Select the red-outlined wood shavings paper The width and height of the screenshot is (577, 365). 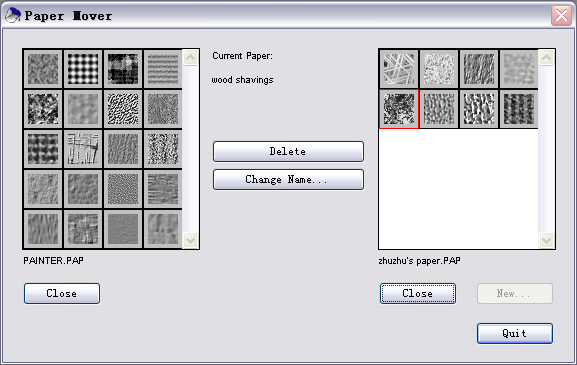point(399,109)
